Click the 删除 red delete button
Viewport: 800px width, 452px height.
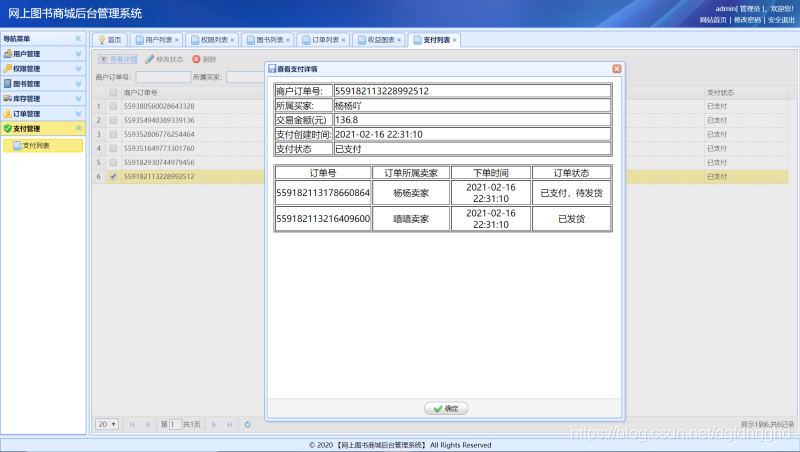[204, 59]
